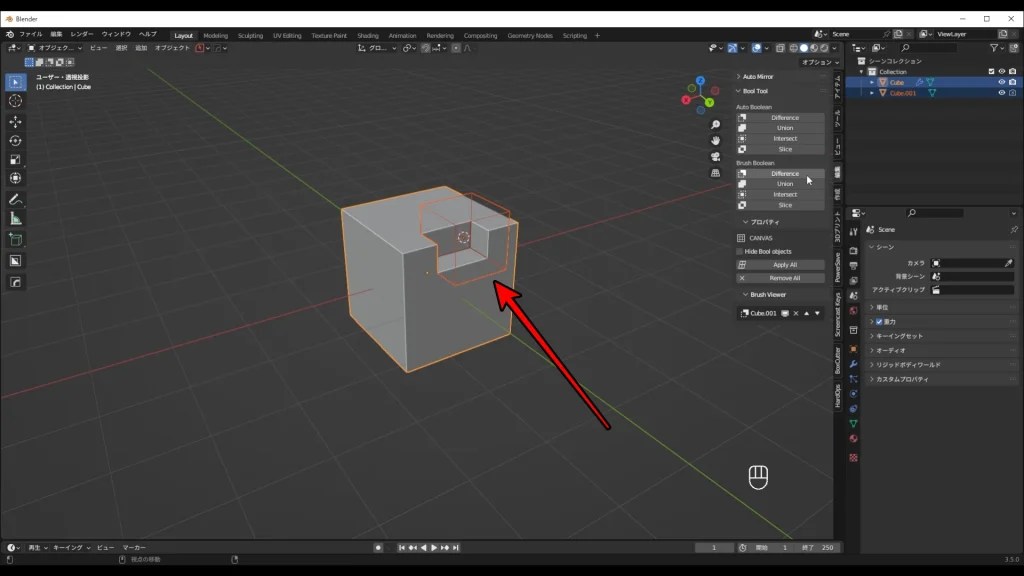Open the レンダー menu
Viewport: 1024px width, 576px height.
click(x=82, y=35)
